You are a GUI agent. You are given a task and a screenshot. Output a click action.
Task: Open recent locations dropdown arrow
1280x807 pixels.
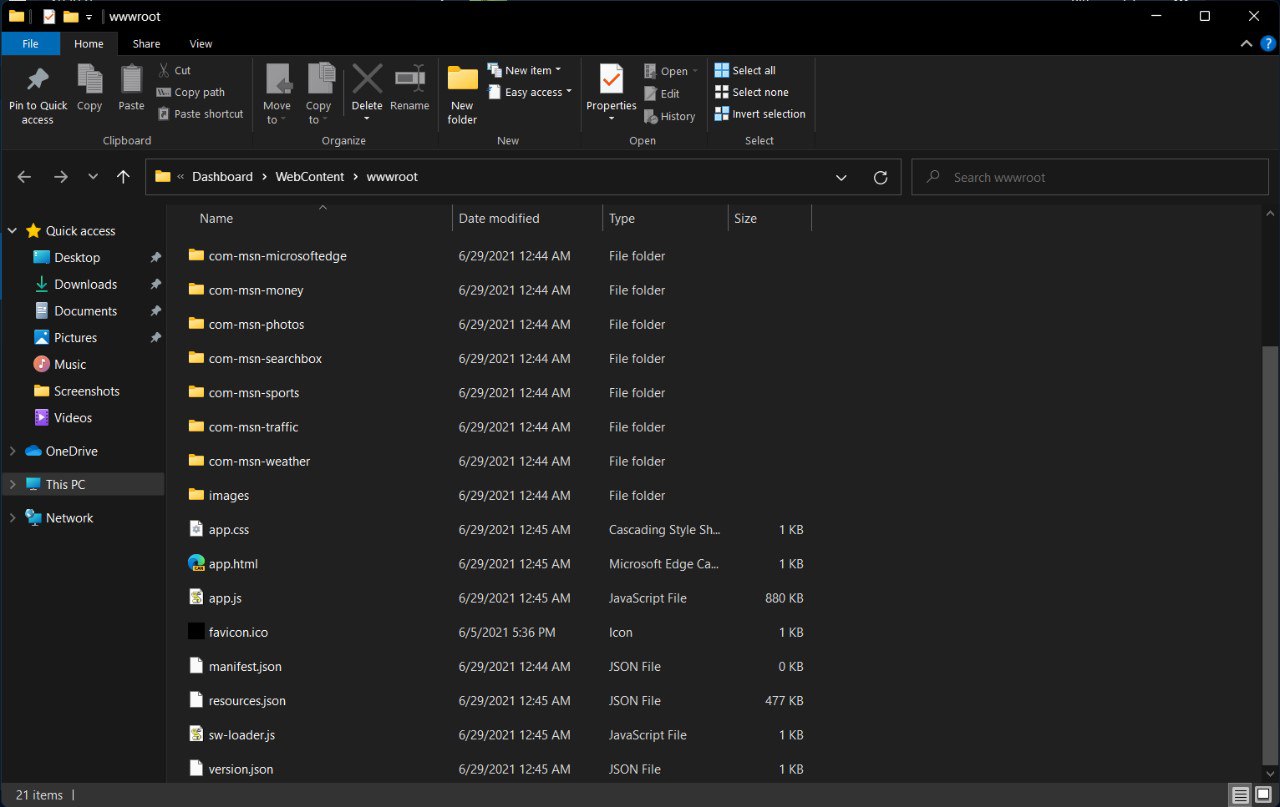tap(93, 177)
